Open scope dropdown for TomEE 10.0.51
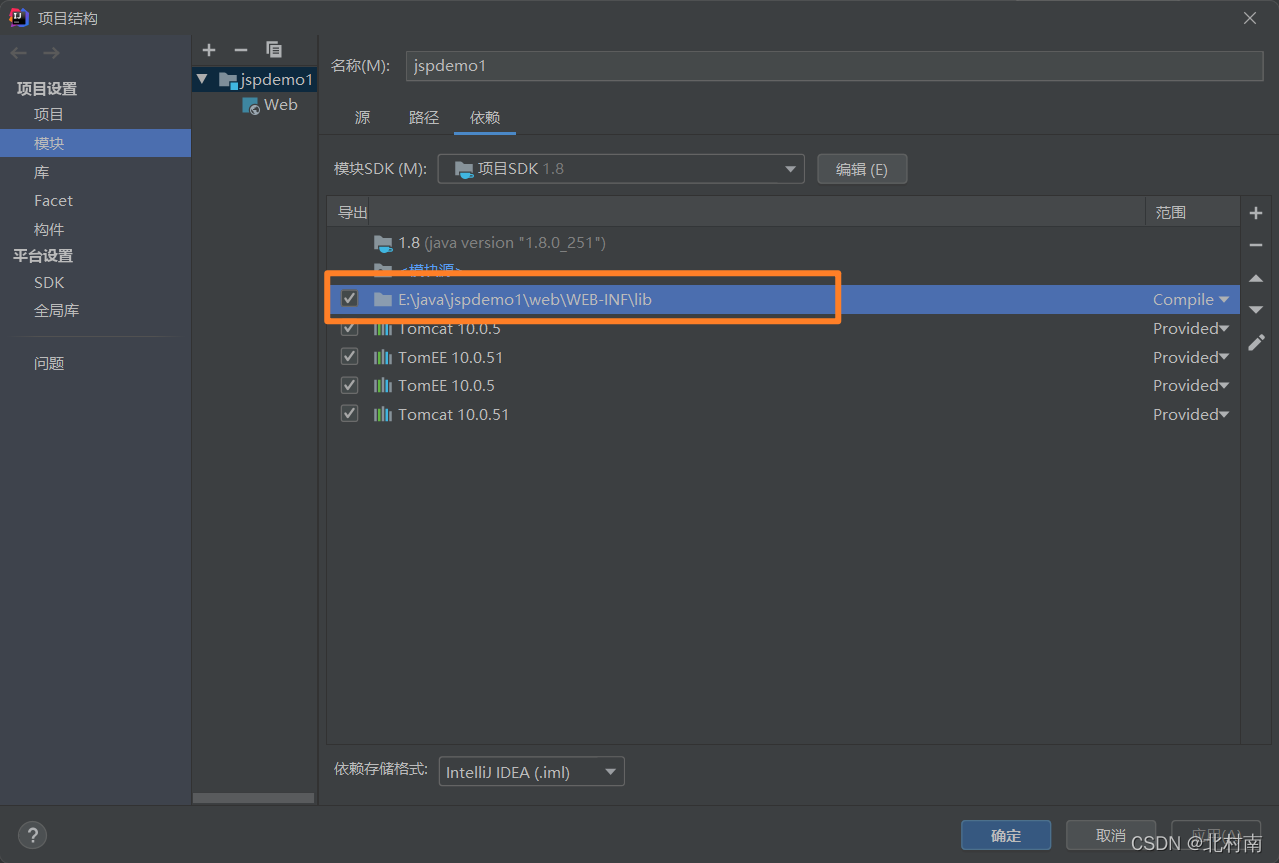The height and width of the screenshot is (863, 1279). pos(1191,357)
